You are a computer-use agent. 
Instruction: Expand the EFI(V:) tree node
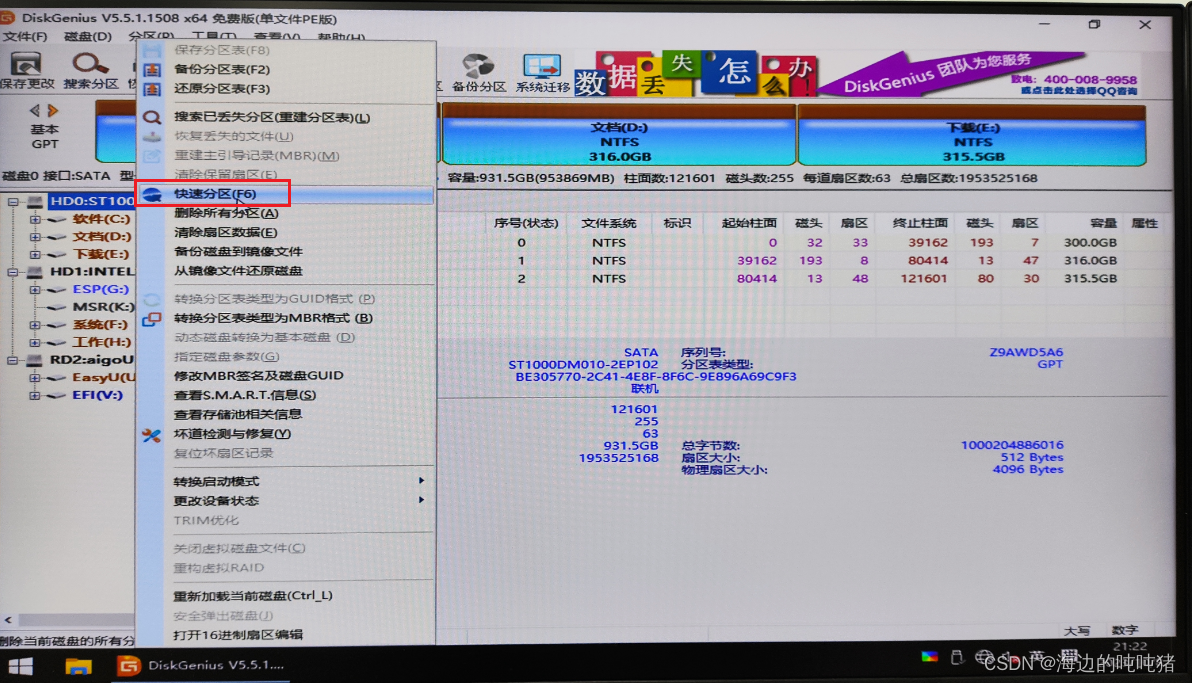point(35,396)
